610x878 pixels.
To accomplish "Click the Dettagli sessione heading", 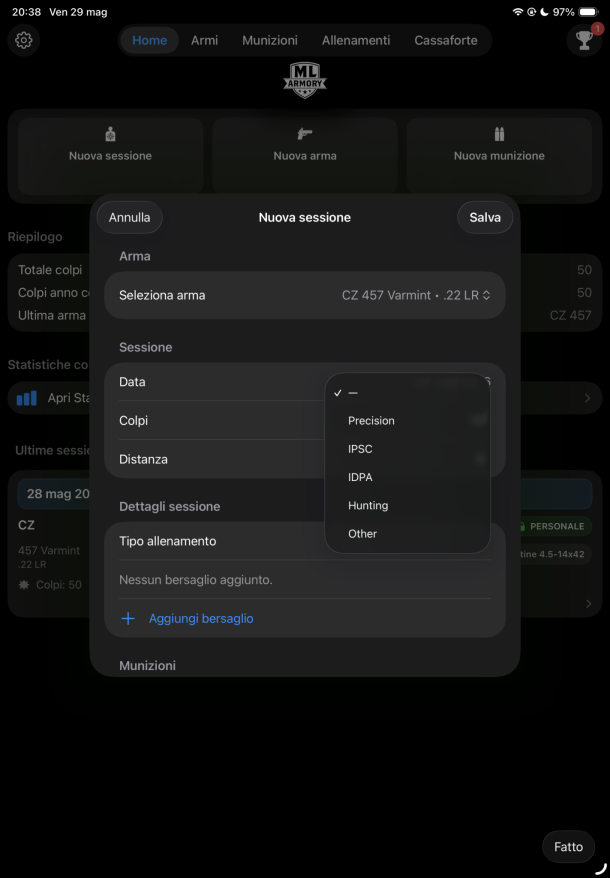I will pos(170,506).
